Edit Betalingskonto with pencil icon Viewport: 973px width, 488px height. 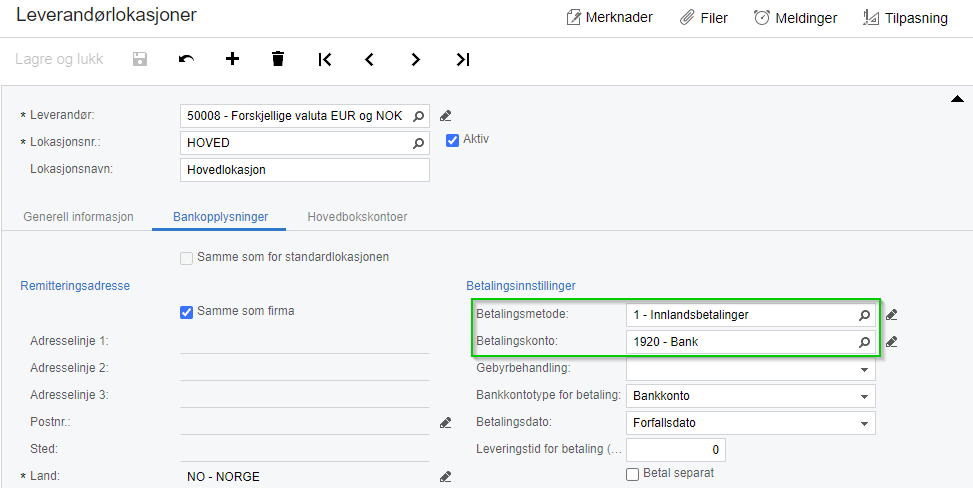click(892, 342)
